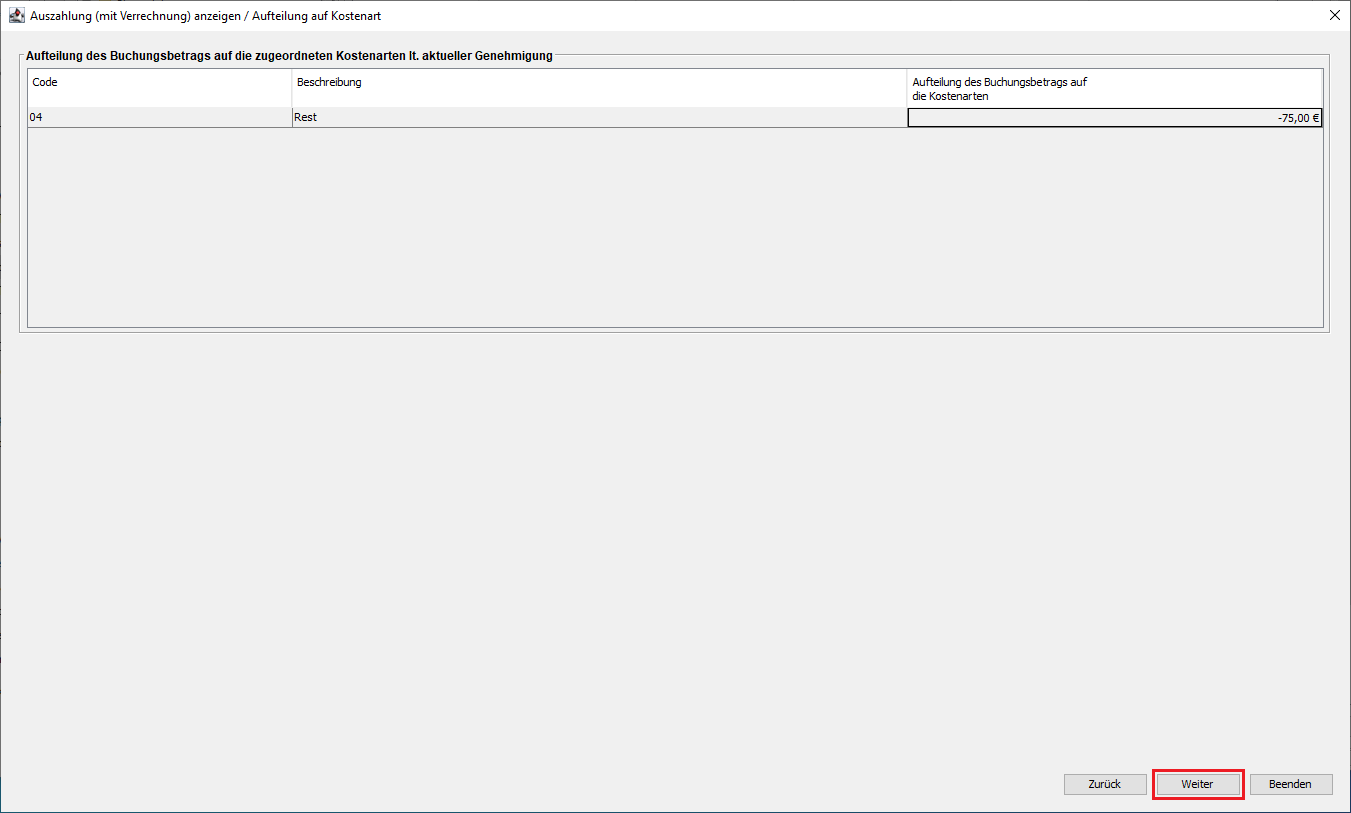
Task: Click empty title bar space right of the title
Action: 850,16
